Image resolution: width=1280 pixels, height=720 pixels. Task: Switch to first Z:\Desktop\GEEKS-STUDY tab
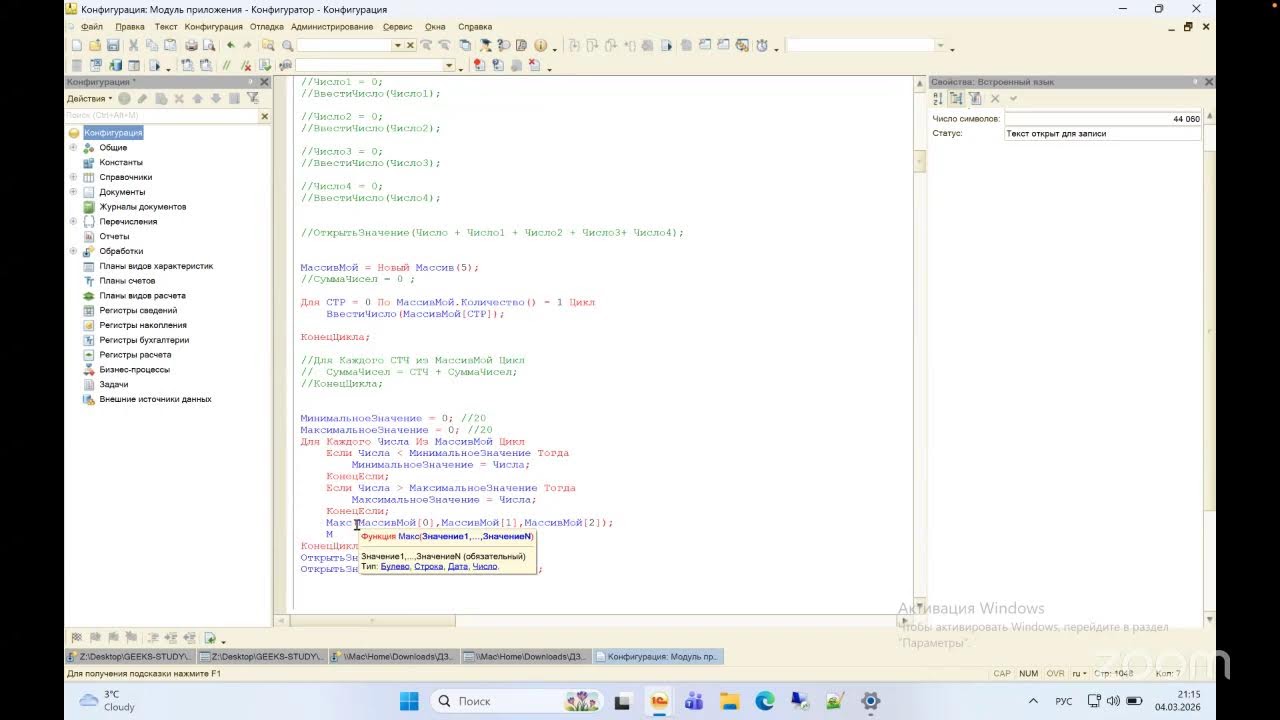130,657
